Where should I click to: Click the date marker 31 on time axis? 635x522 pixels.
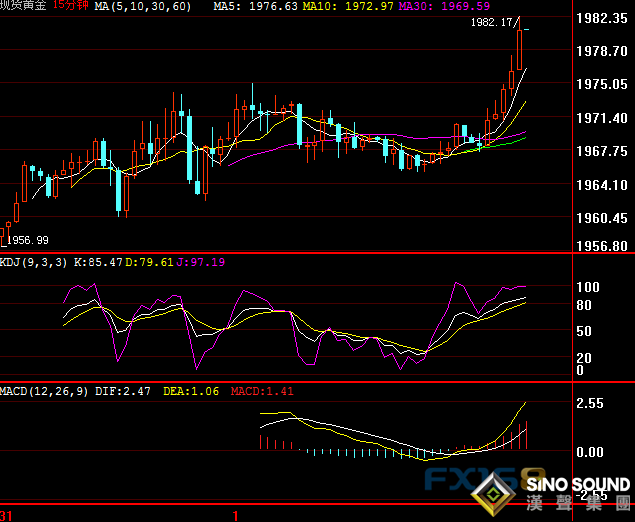click(7, 515)
